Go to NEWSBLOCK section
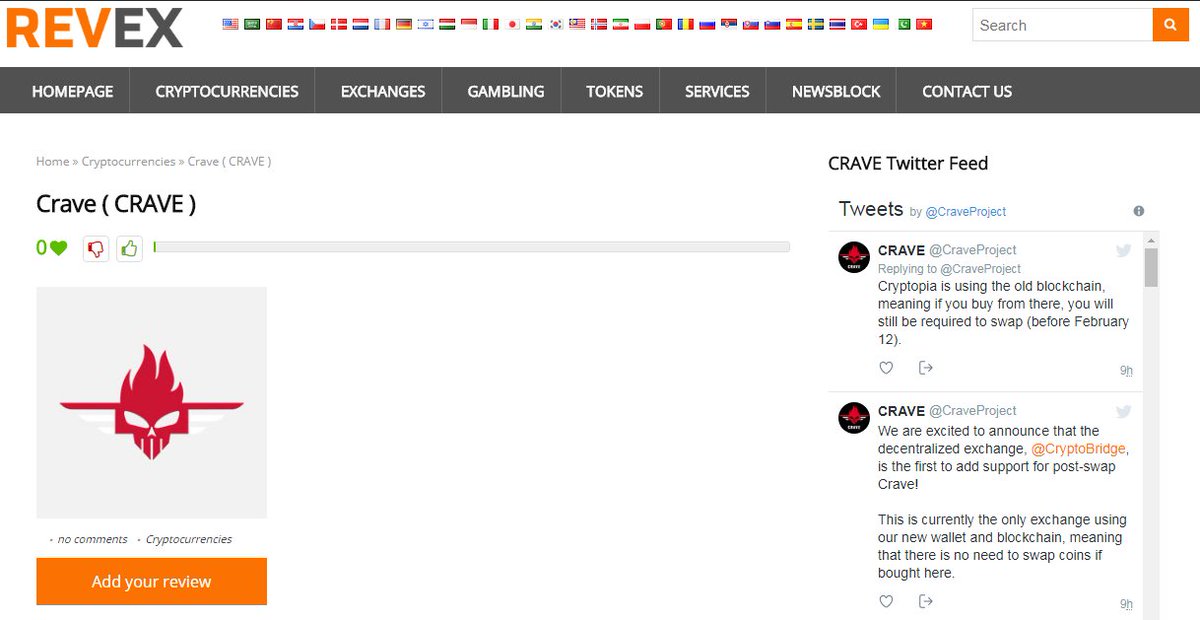The width and height of the screenshot is (1200, 620). (836, 91)
